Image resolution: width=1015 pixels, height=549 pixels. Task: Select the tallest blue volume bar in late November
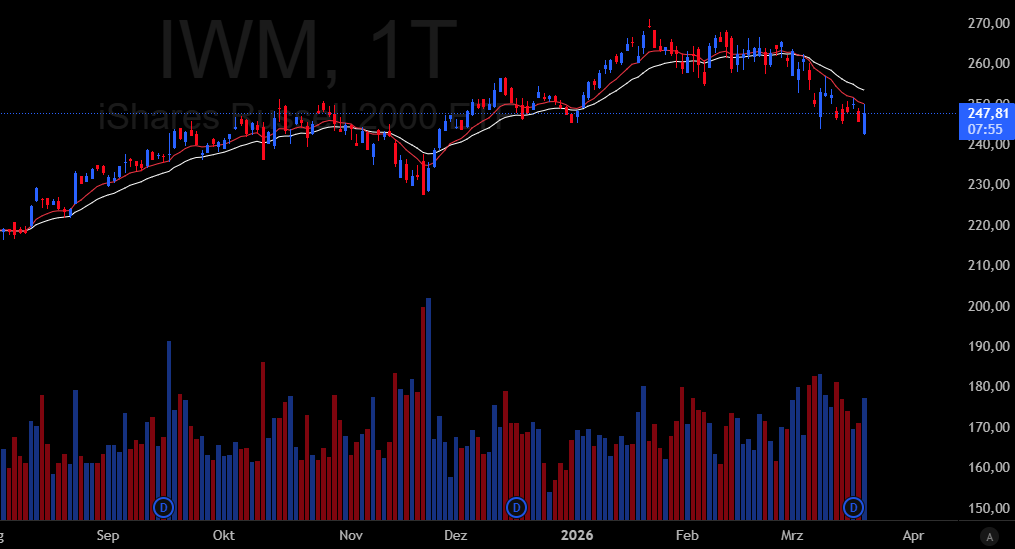[x=429, y=409]
